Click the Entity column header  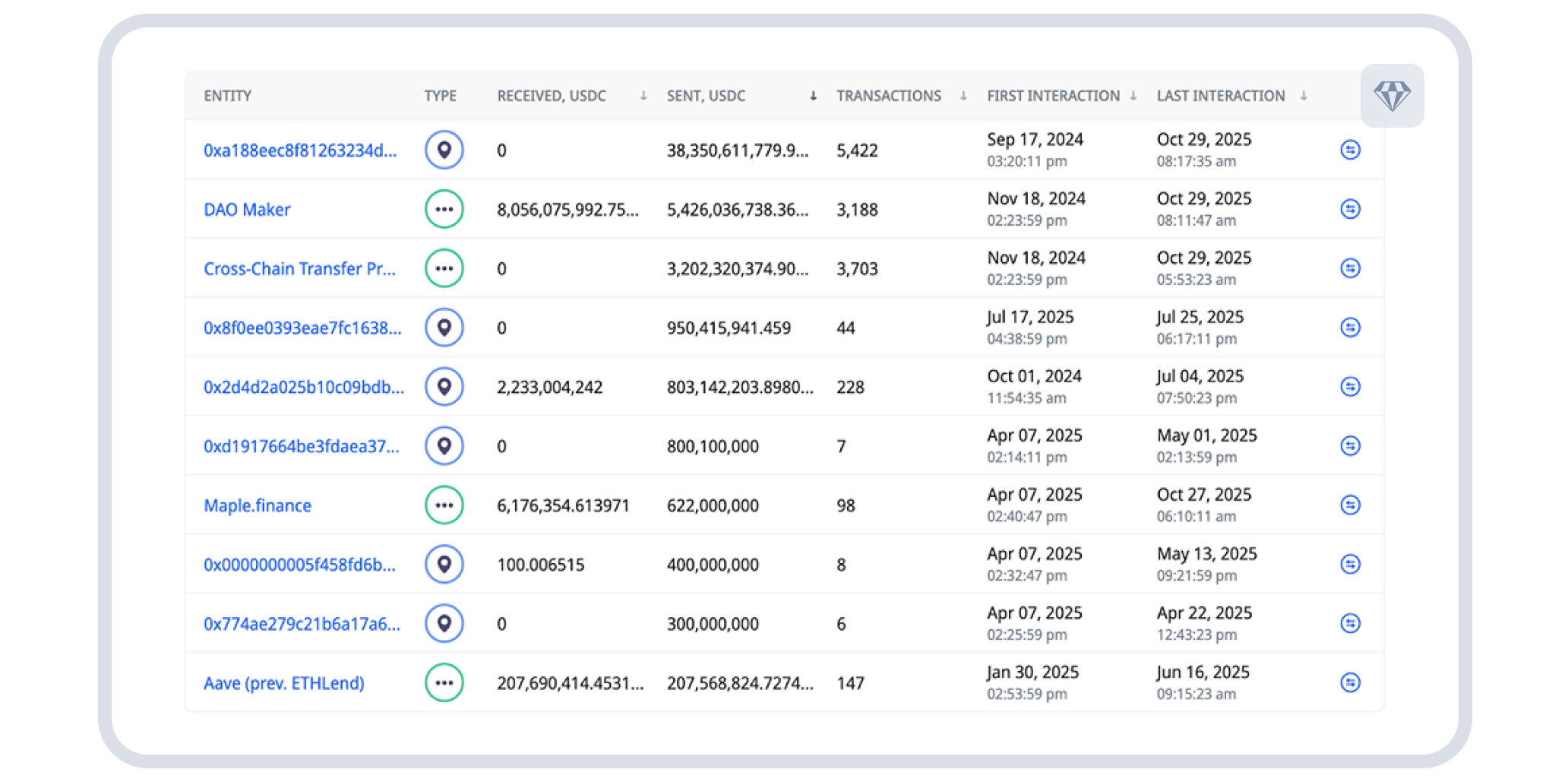click(x=227, y=96)
